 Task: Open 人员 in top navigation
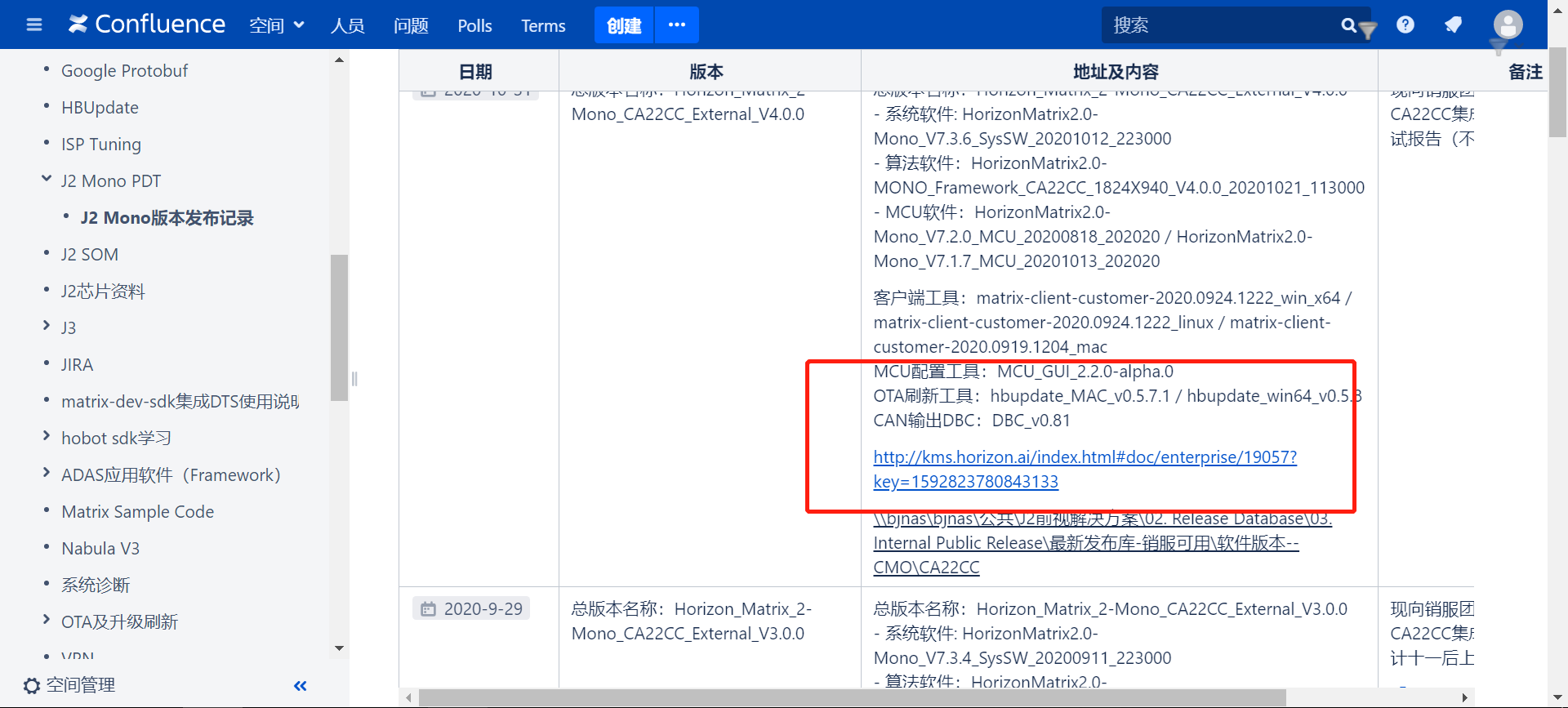(347, 25)
